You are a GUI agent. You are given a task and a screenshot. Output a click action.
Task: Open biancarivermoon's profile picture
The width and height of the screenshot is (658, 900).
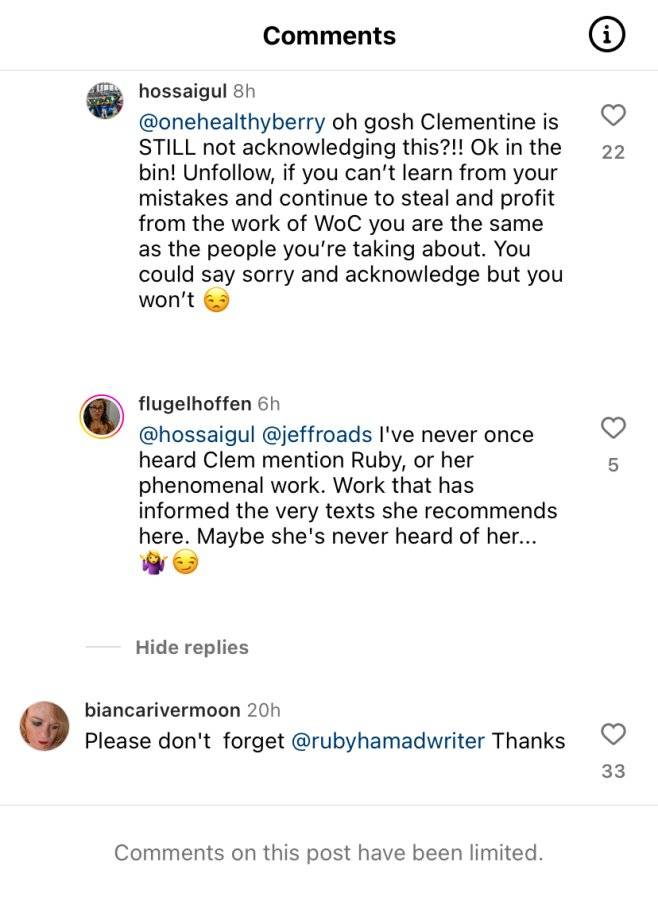pyautogui.click(x=44, y=726)
